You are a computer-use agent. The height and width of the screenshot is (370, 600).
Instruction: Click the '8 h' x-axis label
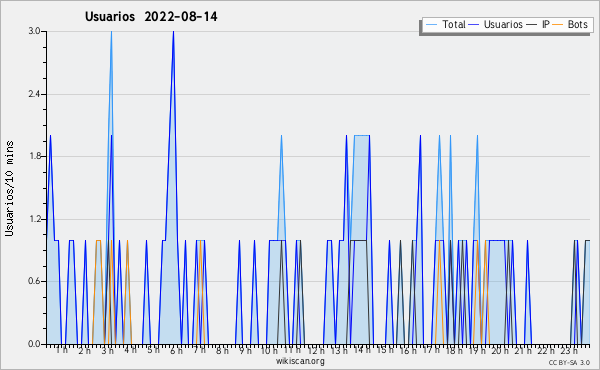pyautogui.click(x=222, y=350)
